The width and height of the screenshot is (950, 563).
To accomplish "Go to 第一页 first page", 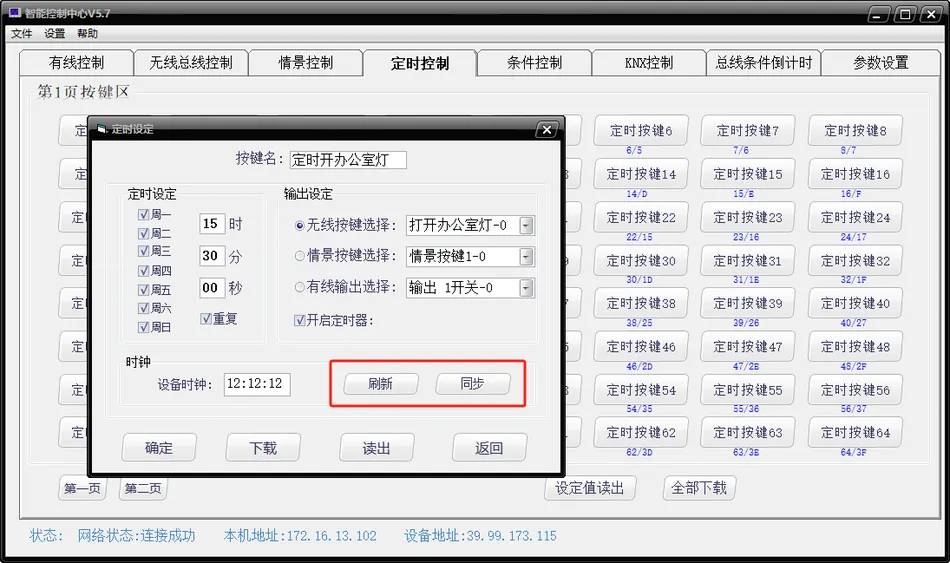I will pyautogui.click(x=82, y=488).
